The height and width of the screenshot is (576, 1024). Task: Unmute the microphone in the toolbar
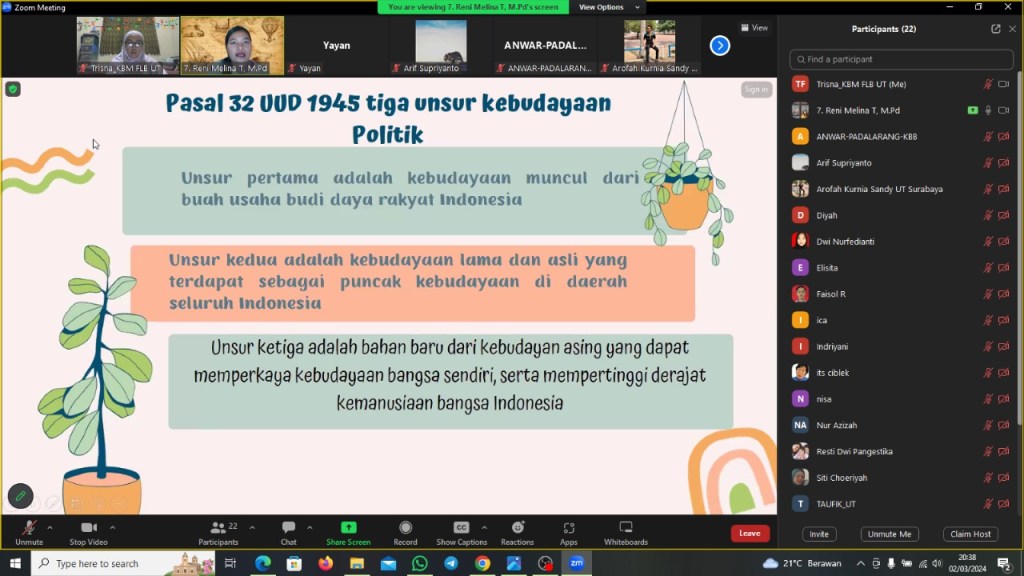(x=29, y=531)
